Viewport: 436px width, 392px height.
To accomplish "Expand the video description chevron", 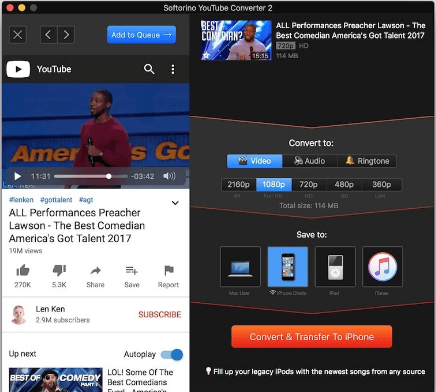I will [175, 203].
